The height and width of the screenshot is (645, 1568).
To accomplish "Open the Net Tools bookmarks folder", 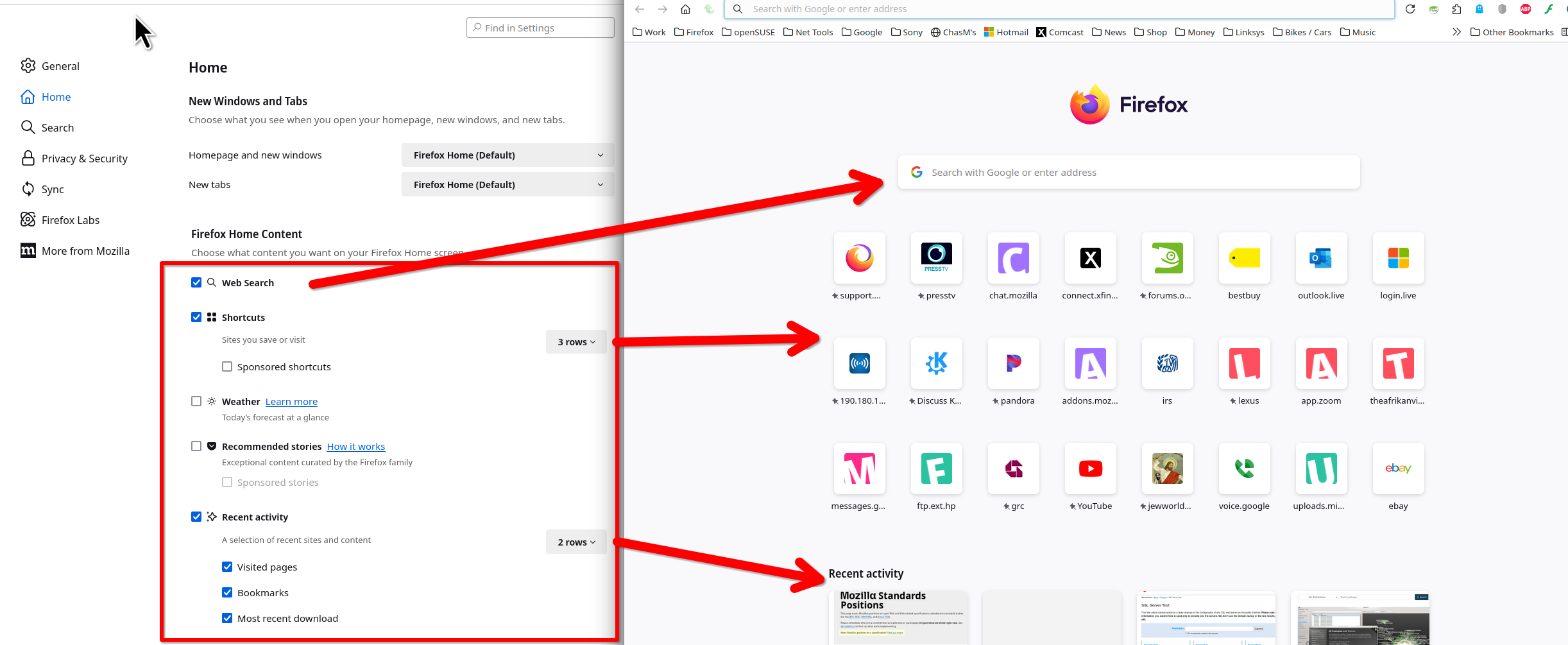I will pyautogui.click(x=808, y=32).
